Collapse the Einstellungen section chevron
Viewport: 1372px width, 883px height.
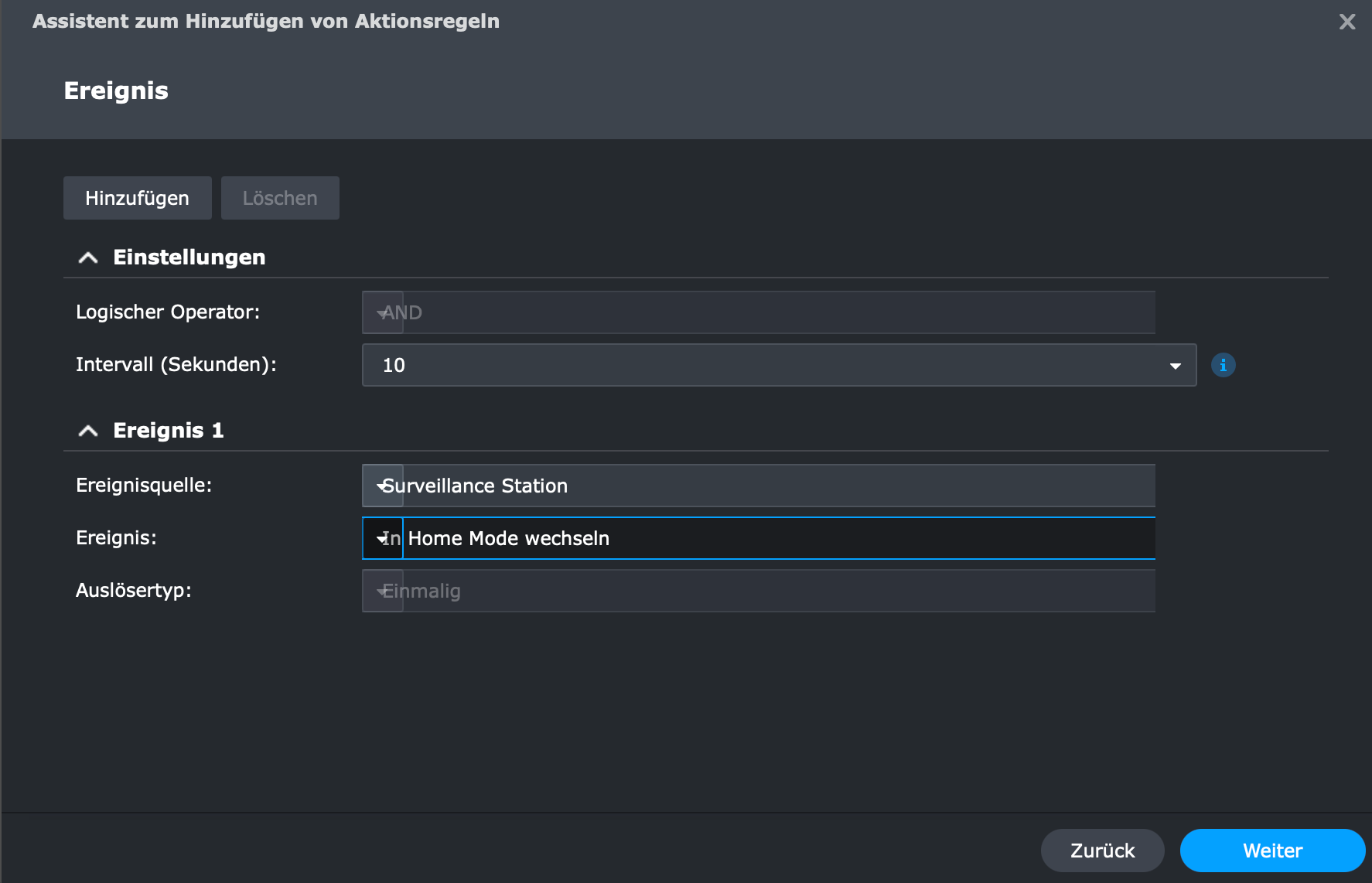(x=88, y=257)
